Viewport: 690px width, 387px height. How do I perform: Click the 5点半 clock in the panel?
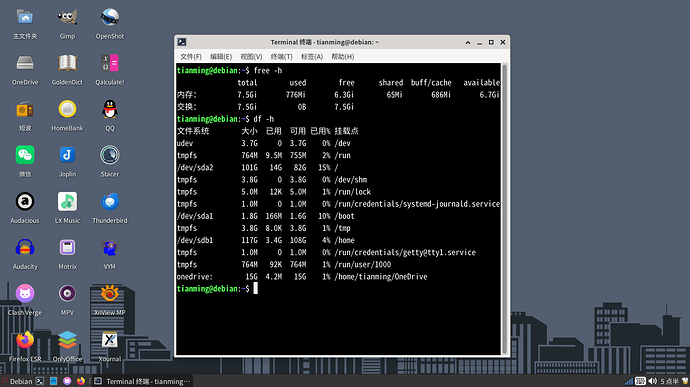pos(669,381)
